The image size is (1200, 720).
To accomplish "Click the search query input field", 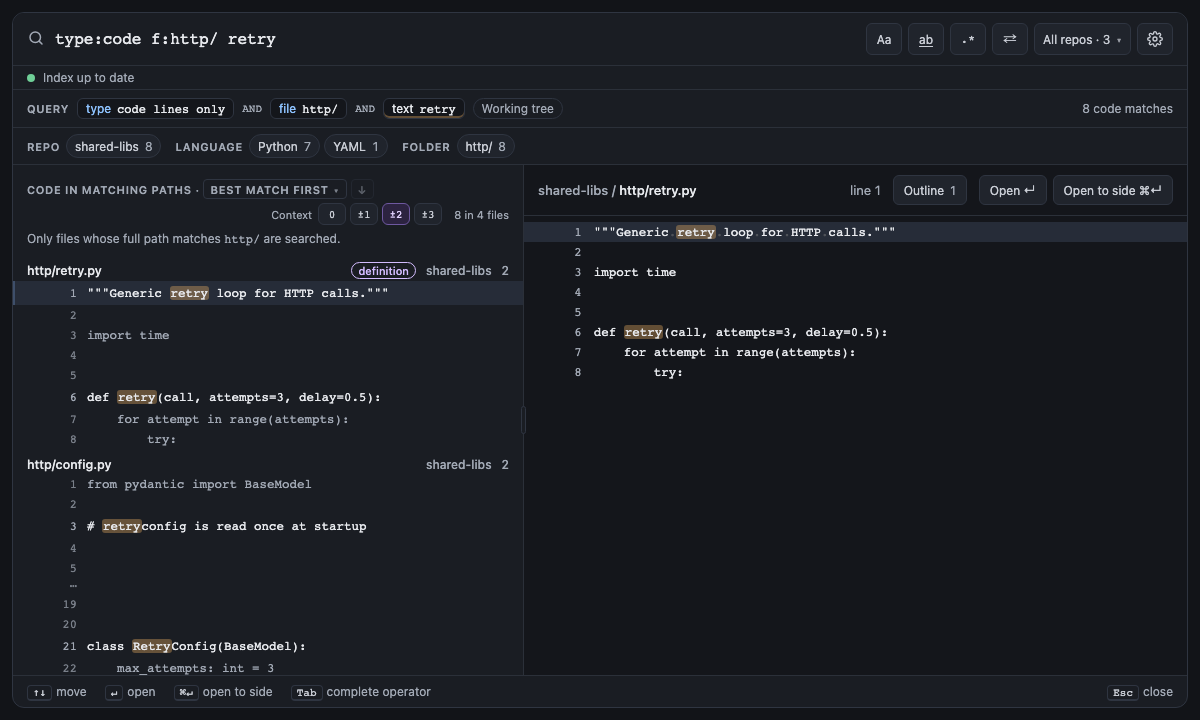I will tap(450, 39).
